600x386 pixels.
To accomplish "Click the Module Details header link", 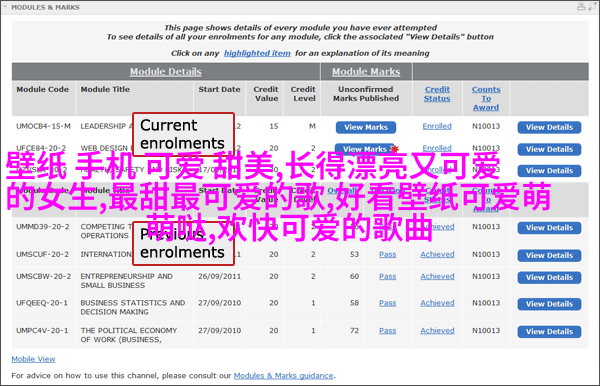I will [166, 72].
